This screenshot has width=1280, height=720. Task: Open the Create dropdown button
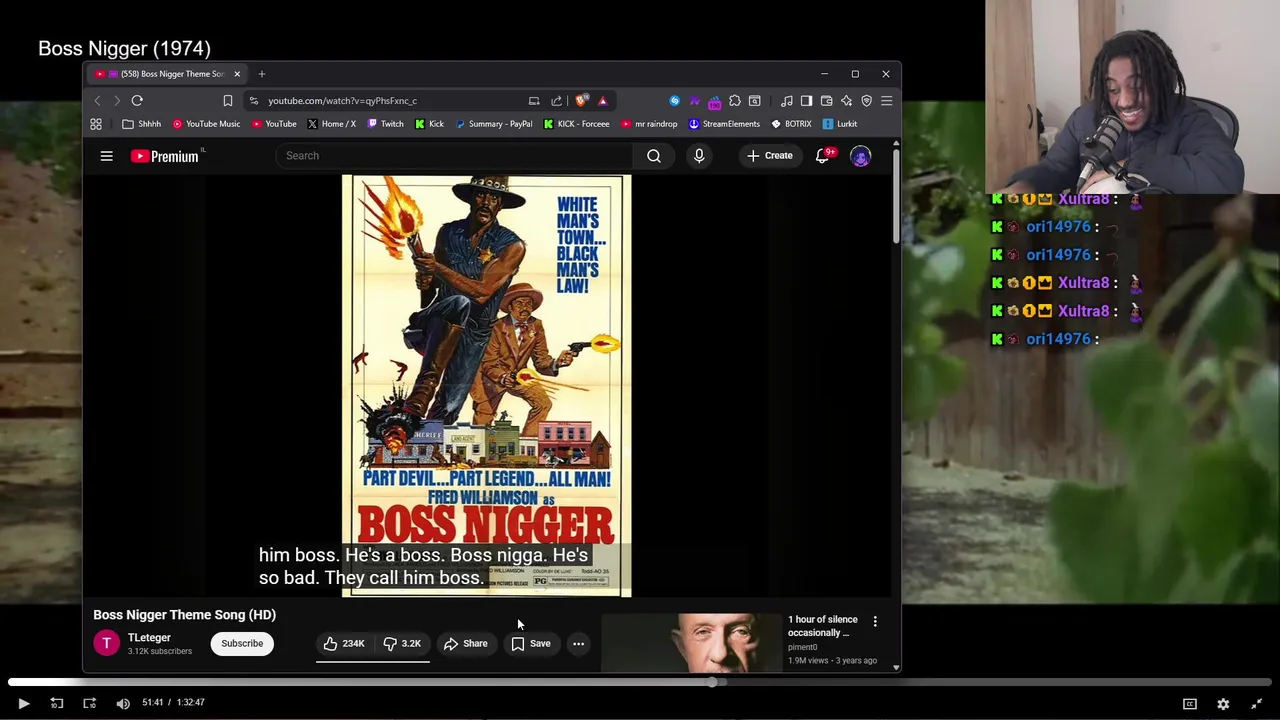(x=769, y=156)
